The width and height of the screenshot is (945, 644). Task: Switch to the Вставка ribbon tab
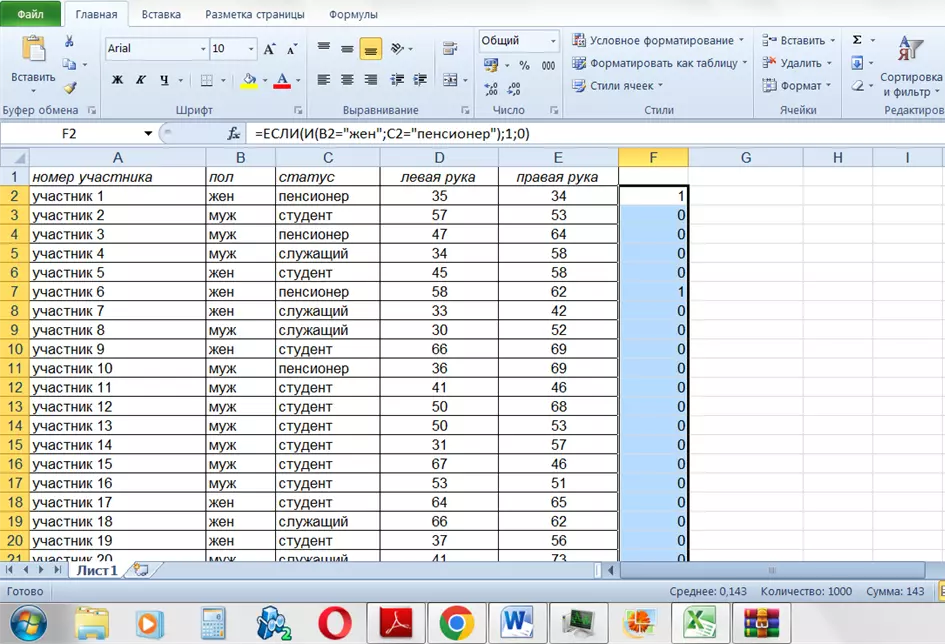coord(161,15)
